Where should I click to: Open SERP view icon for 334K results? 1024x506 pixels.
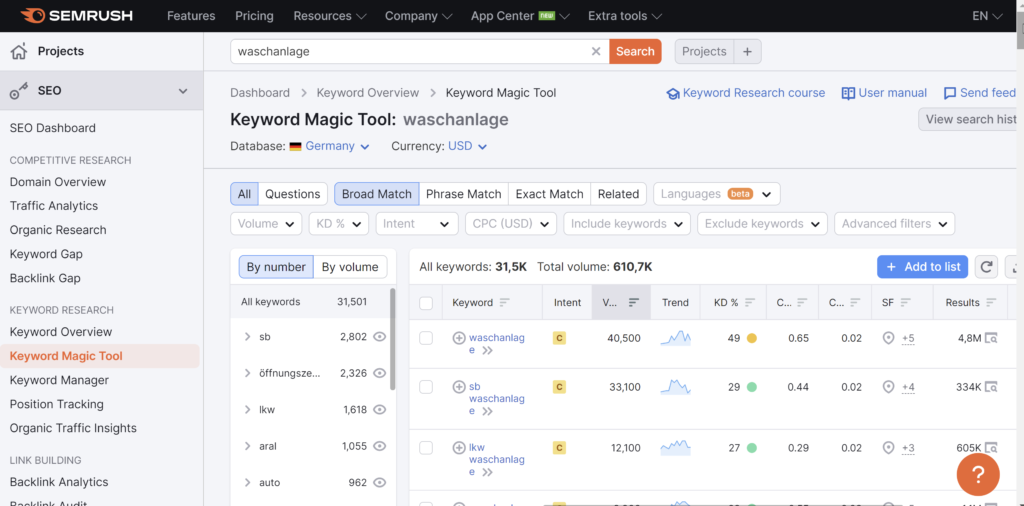coord(991,387)
